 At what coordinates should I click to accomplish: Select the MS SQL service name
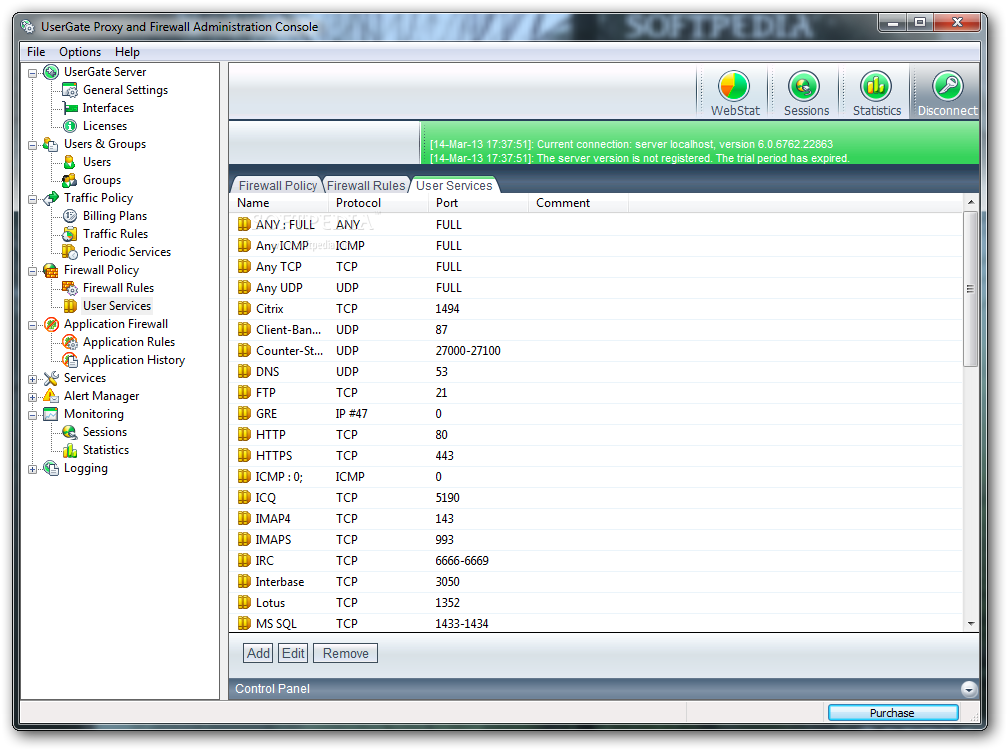[276, 624]
